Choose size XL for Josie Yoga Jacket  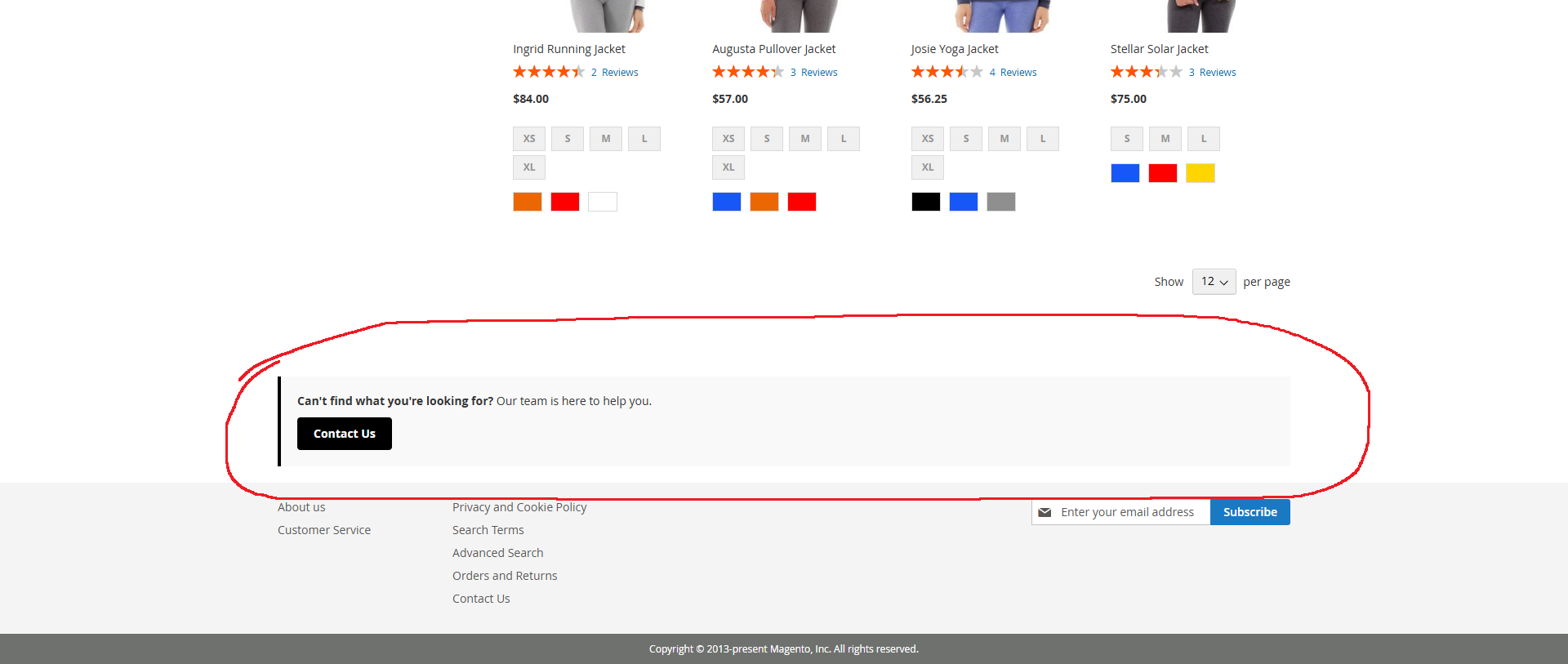click(x=928, y=167)
